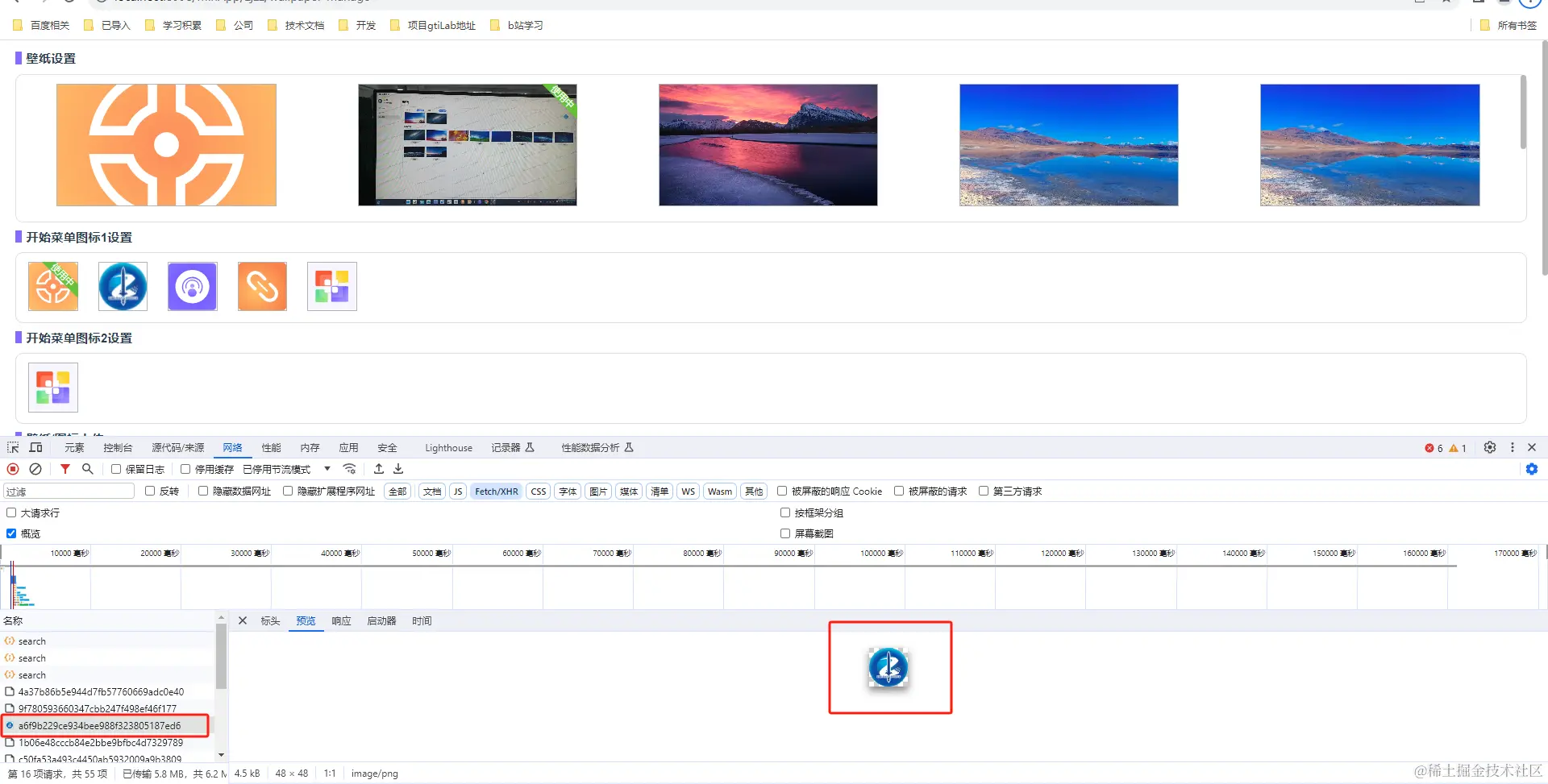
Task: Select the purple circle start menu icon
Action: (193, 286)
